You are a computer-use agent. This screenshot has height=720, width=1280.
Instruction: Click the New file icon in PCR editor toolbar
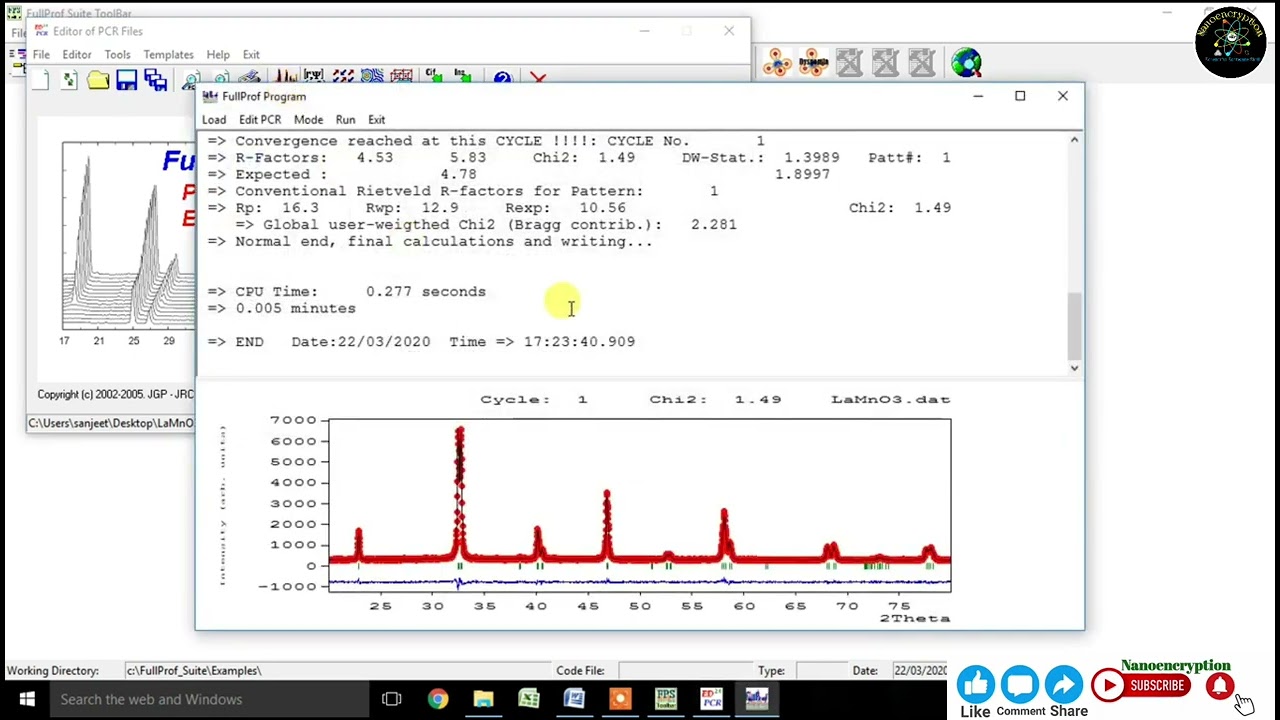click(40, 80)
